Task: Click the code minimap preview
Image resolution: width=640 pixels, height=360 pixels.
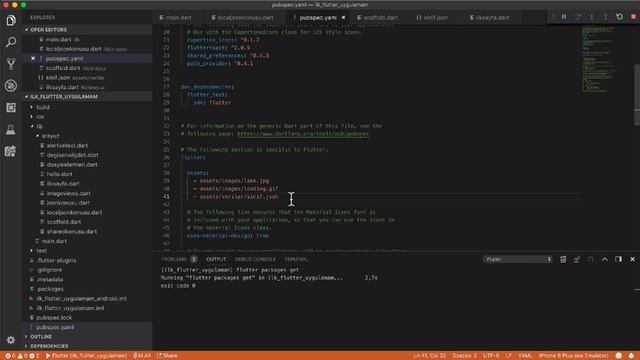Action: point(598,59)
